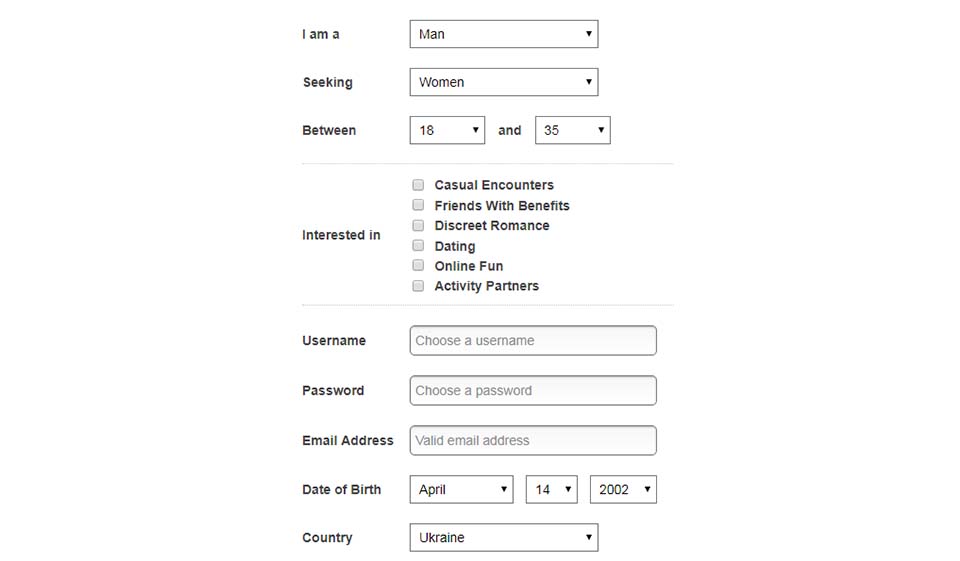This screenshot has height=561, width=960.
Task: Open the birth year 2002 dropdown
Action: pos(623,489)
